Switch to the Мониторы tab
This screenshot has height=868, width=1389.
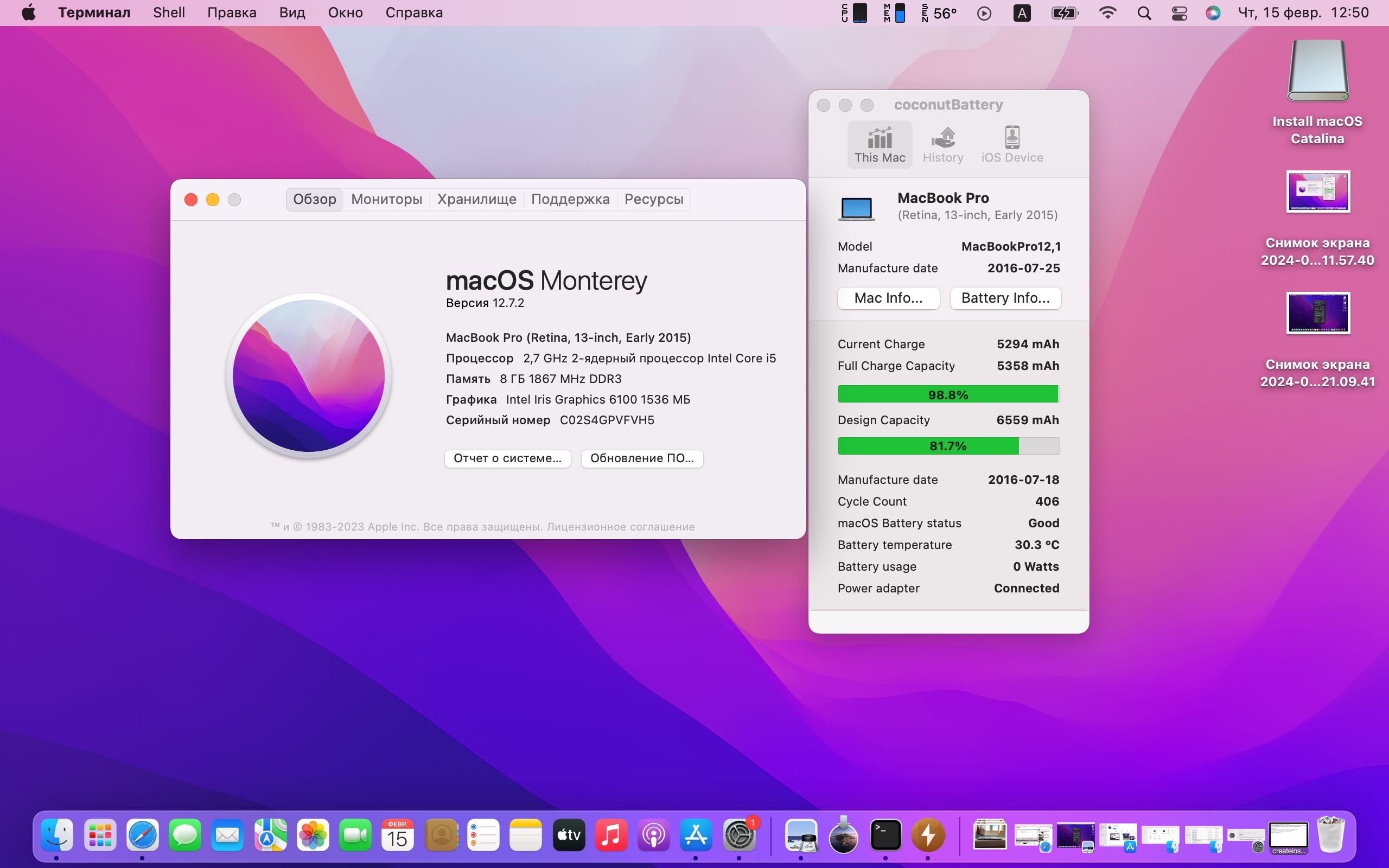tap(386, 199)
